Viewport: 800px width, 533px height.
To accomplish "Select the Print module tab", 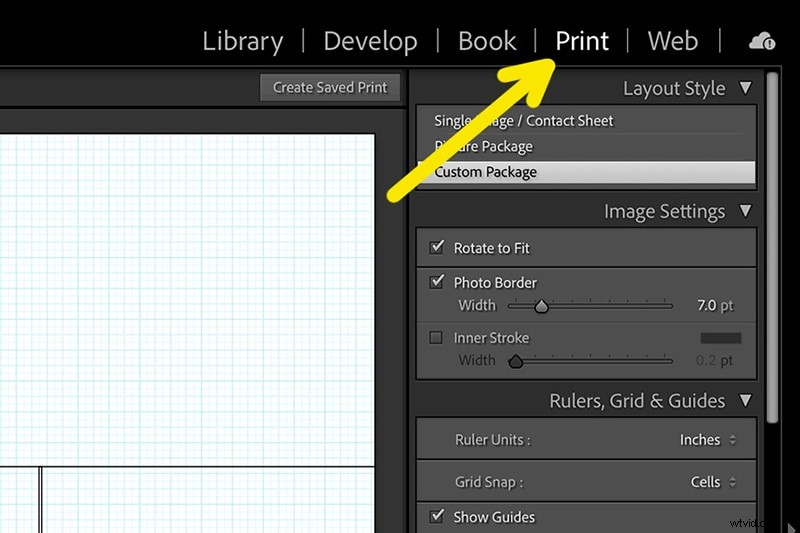I will (582, 41).
